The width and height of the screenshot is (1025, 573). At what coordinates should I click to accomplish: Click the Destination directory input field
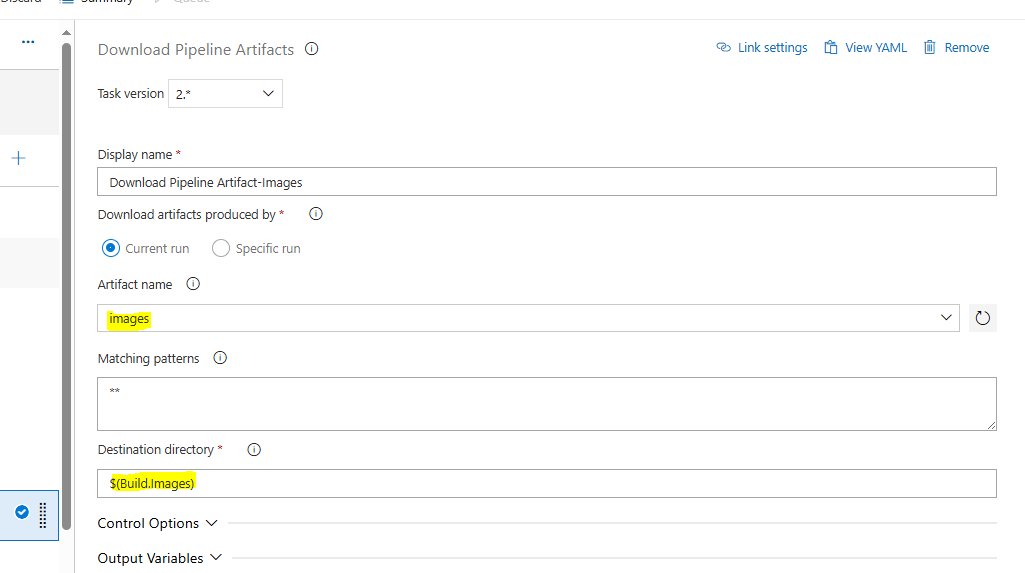click(x=546, y=483)
